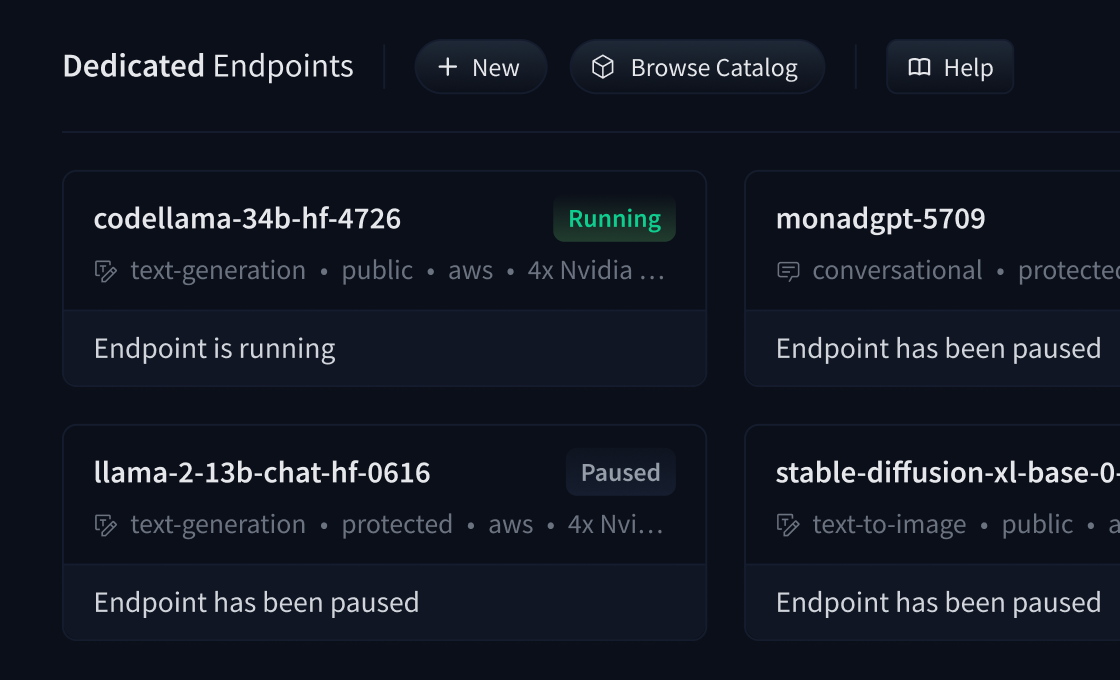1120x680 pixels.
Task: Open the monadgpt-5709 endpoint
Action: (881, 218)
